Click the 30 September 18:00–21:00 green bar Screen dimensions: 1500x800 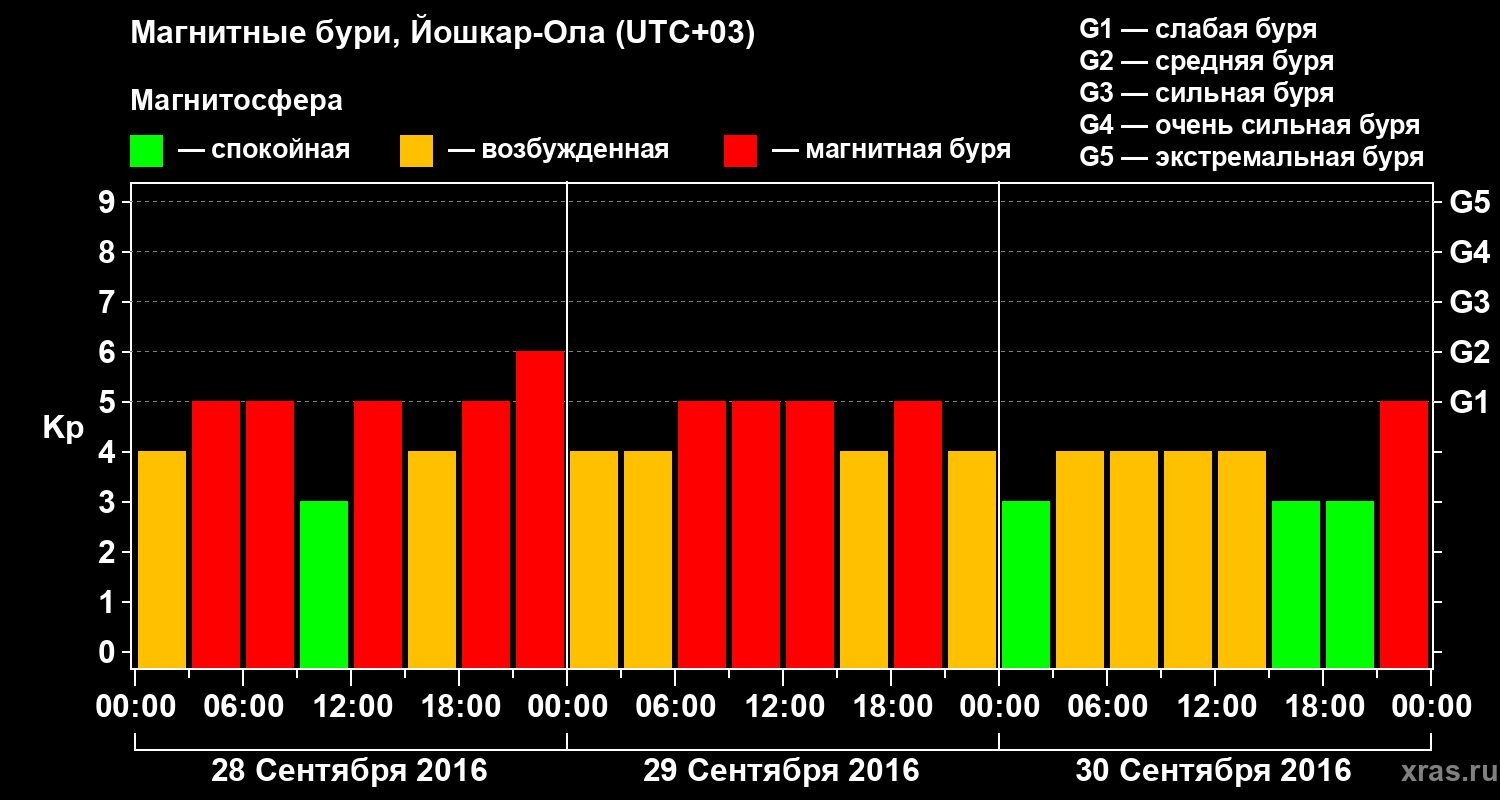point(1350,584)
